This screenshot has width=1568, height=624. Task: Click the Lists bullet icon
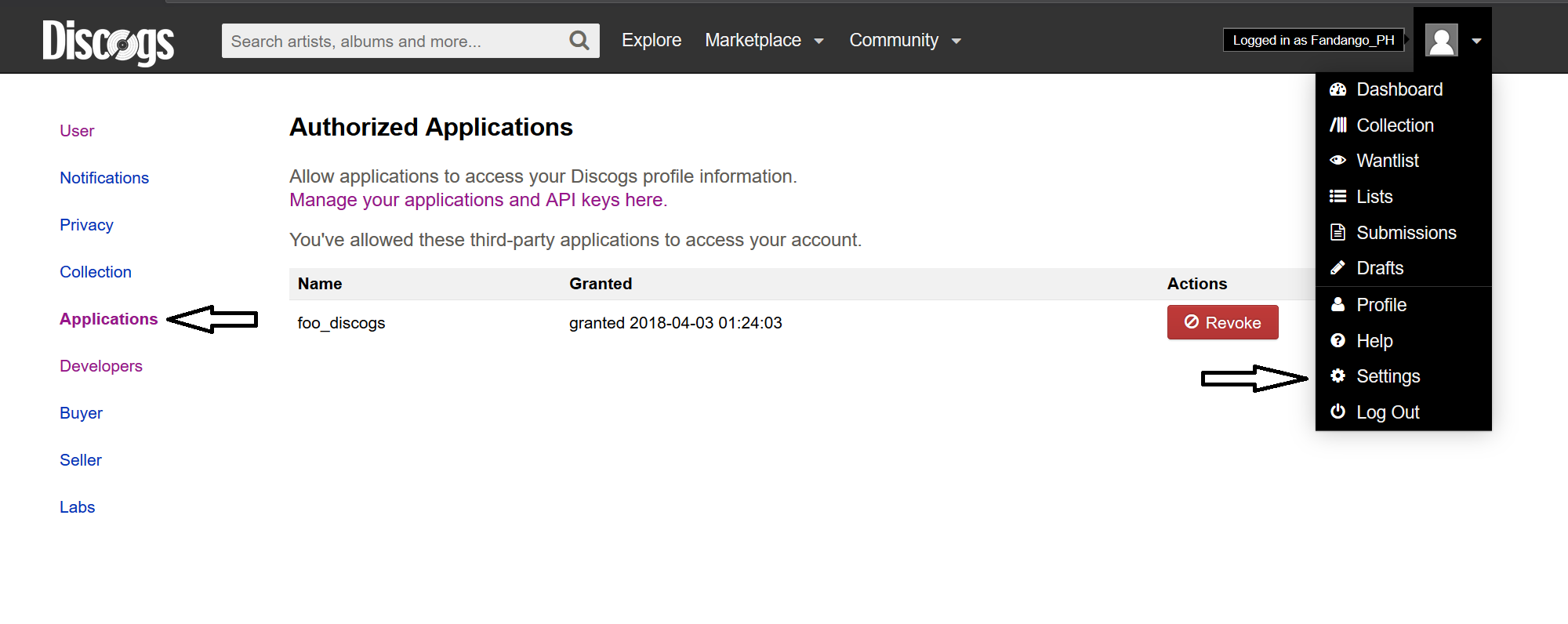pyautogui.click(x=1338, y=197)
